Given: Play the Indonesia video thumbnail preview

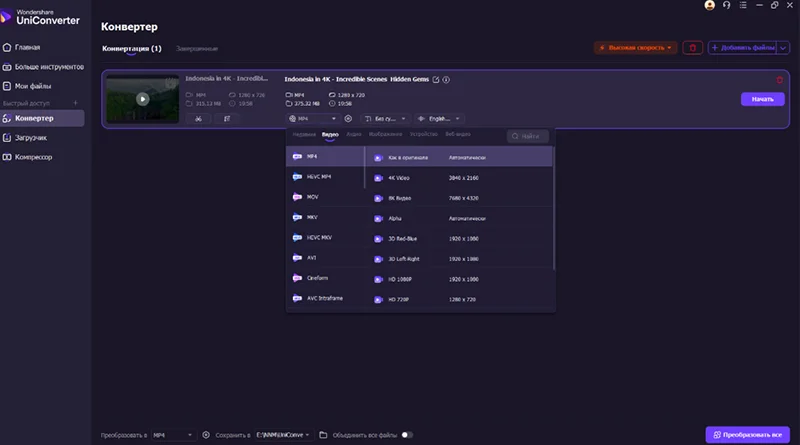Looking at the screenshot, I should click(x=142, y=99).
